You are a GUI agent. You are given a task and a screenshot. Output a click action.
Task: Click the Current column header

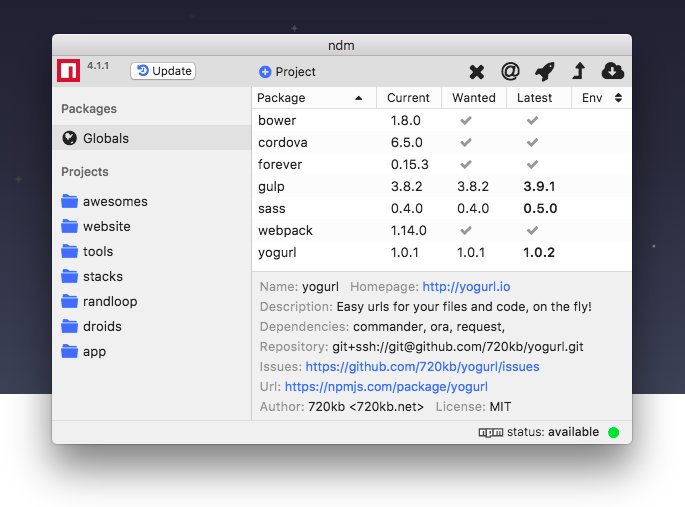click(408, 98)
